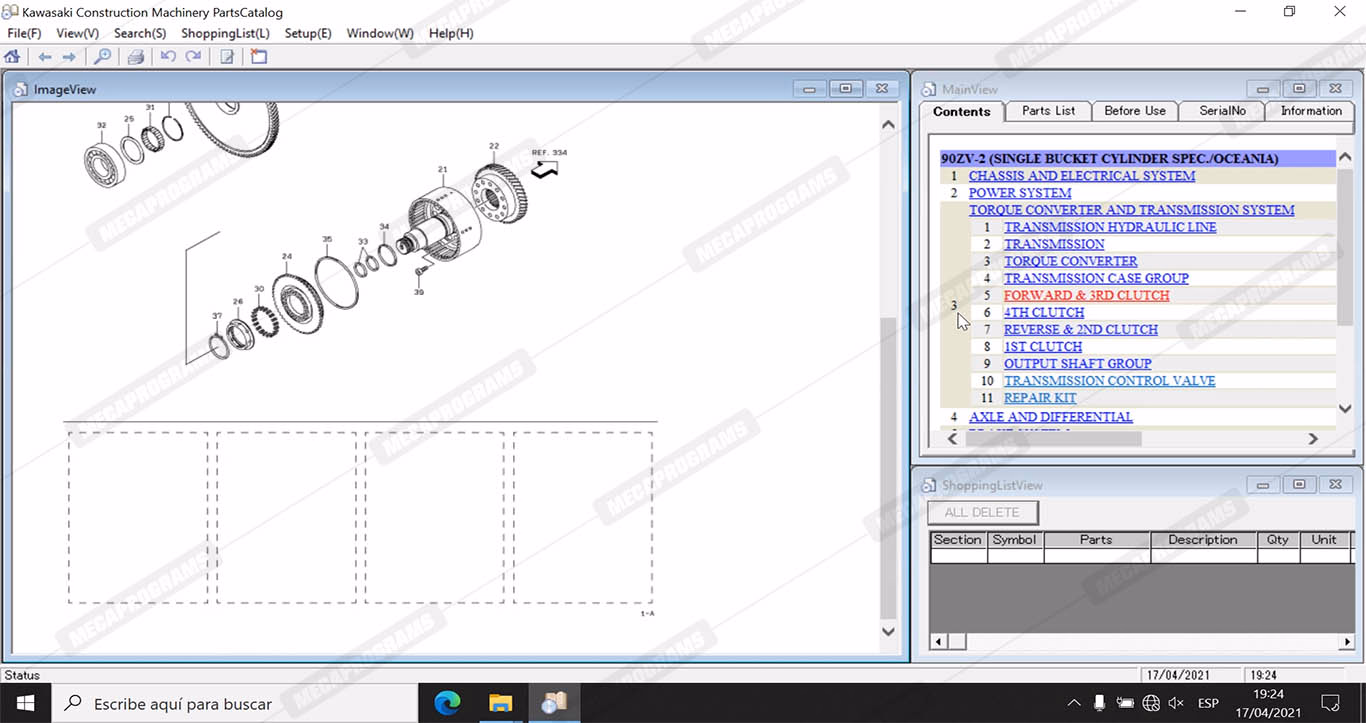Viewport: 1366px width, 723px height.
Task: Open the Transmission link
Action: click(x=1054, y=244)
